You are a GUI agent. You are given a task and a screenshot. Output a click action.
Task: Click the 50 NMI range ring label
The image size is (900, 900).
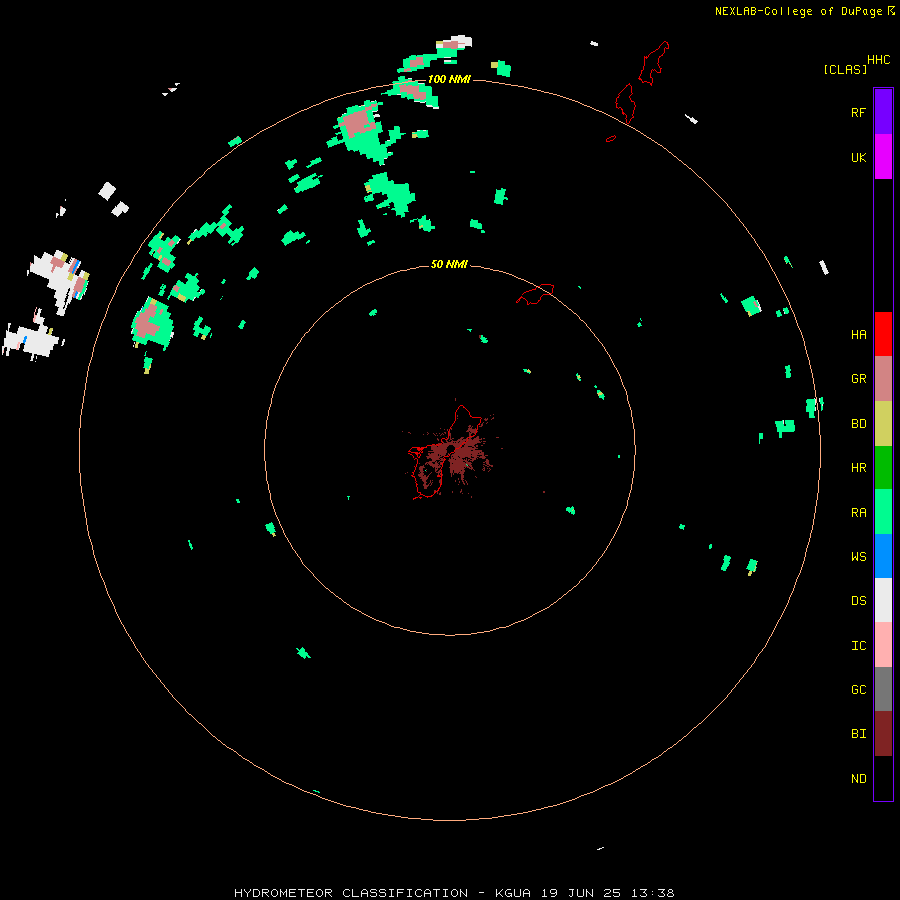pyautogui.click(x=449, y=264)
